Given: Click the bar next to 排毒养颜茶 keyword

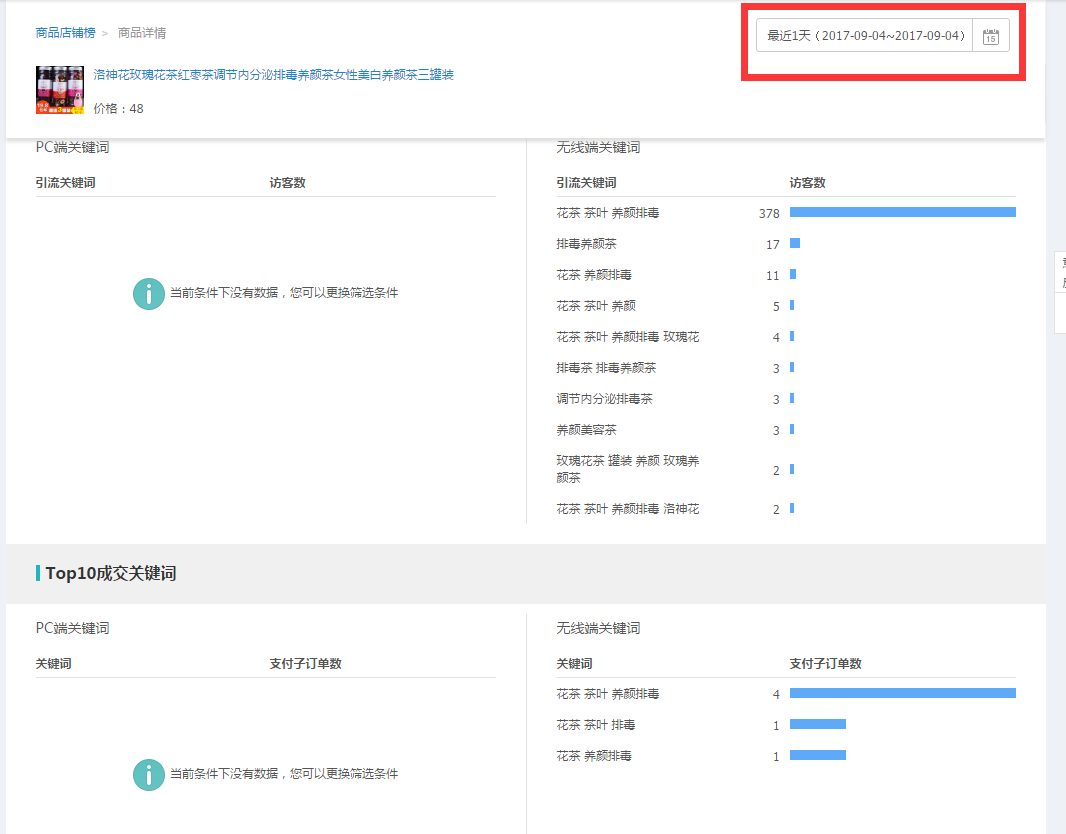Looking at the screenshot, I should pyautogui.click(x=795, y=244).
